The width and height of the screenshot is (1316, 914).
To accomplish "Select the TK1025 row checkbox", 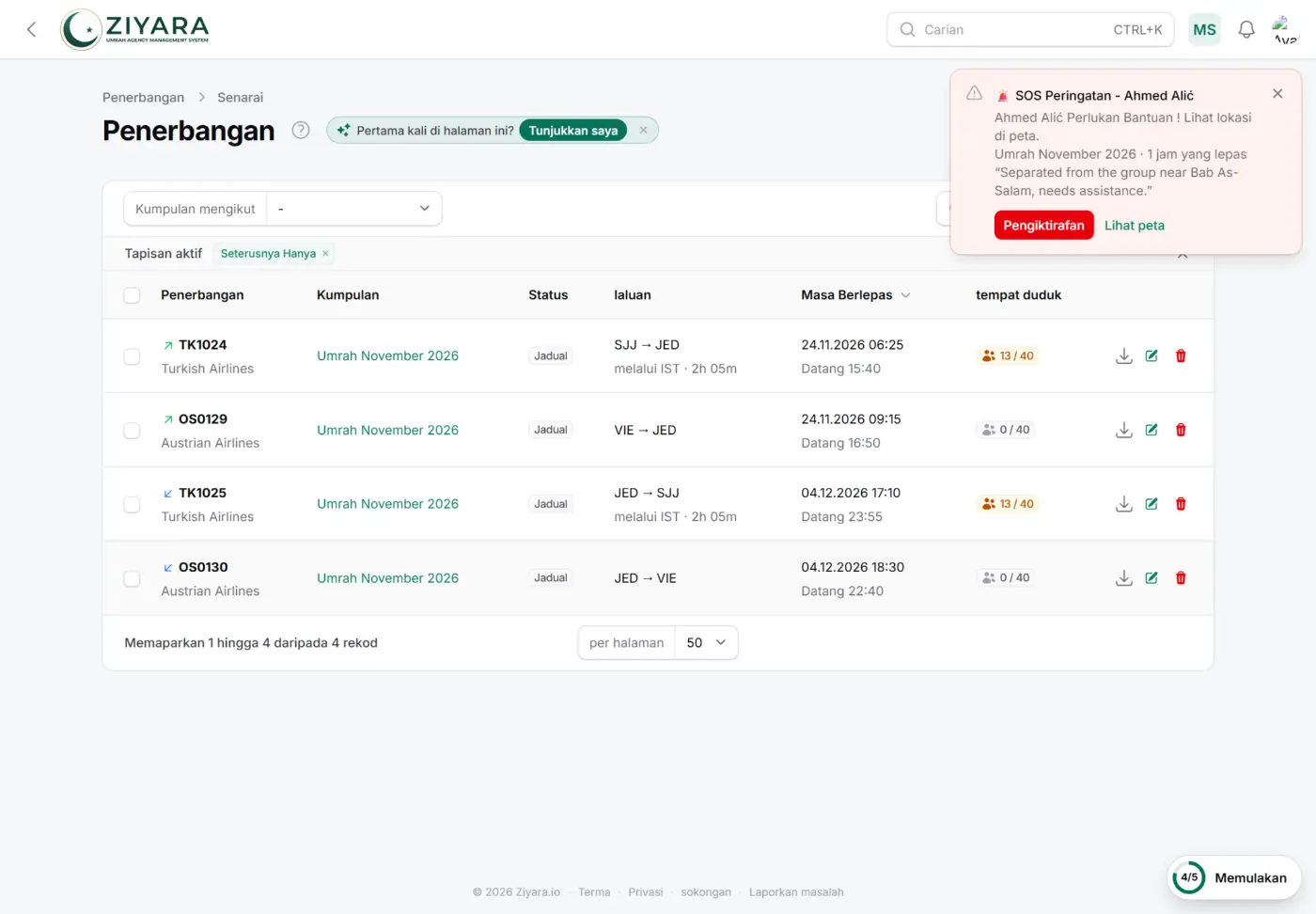I will pos(132,505).
